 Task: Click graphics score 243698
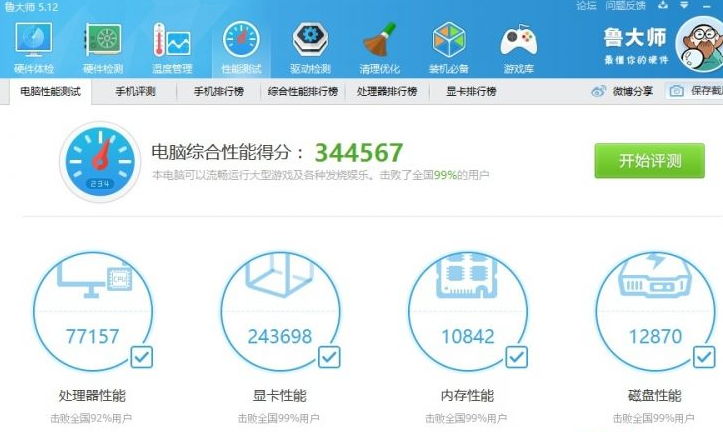pos(280,336)
